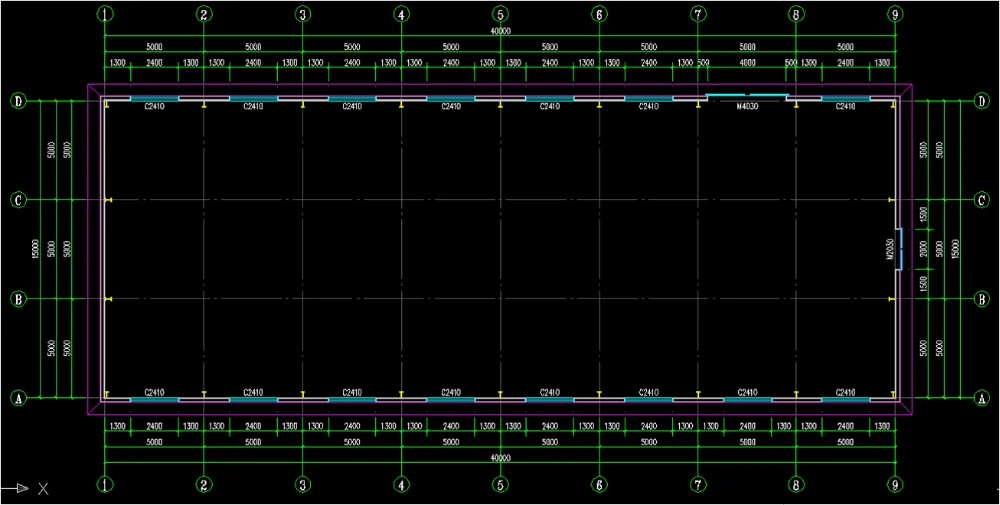Screen dimensions: 1000x505
Task: Select C2410 label between axes 7-8 on wall A
Action: [747, 392]
